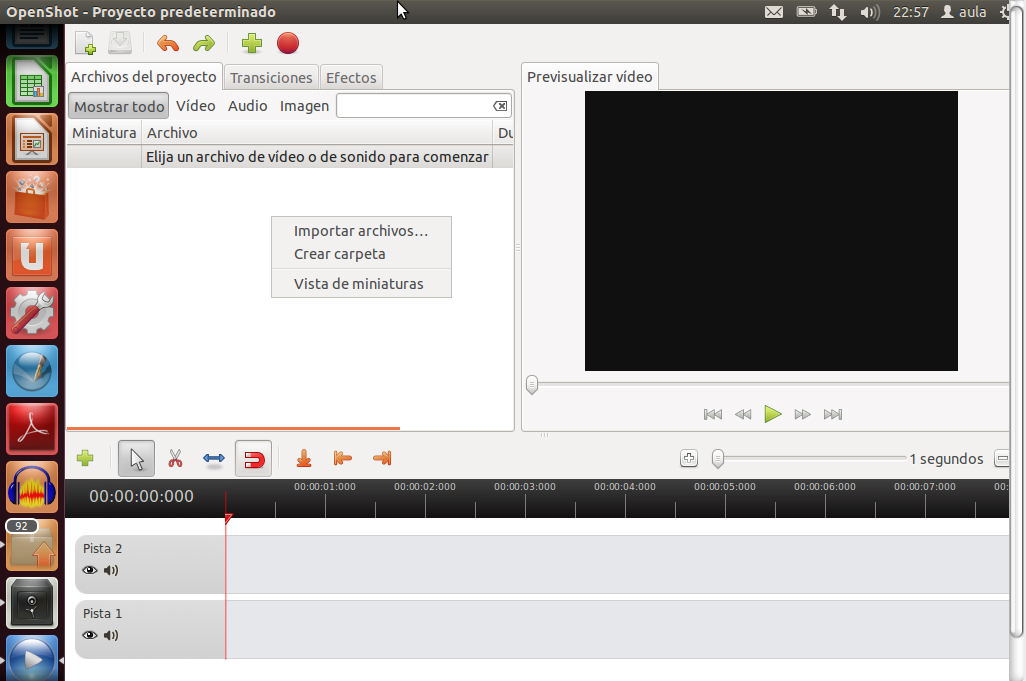Switch to the Transiciones tab
Viewport: 1026px width, 681px height.
coord(271,78)
